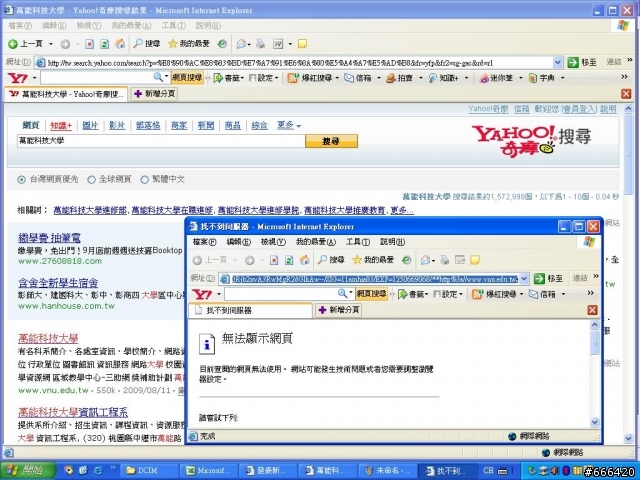
Task: Expand 更多 dropdown in Yahoo search categories
Action: coord(289,125)
